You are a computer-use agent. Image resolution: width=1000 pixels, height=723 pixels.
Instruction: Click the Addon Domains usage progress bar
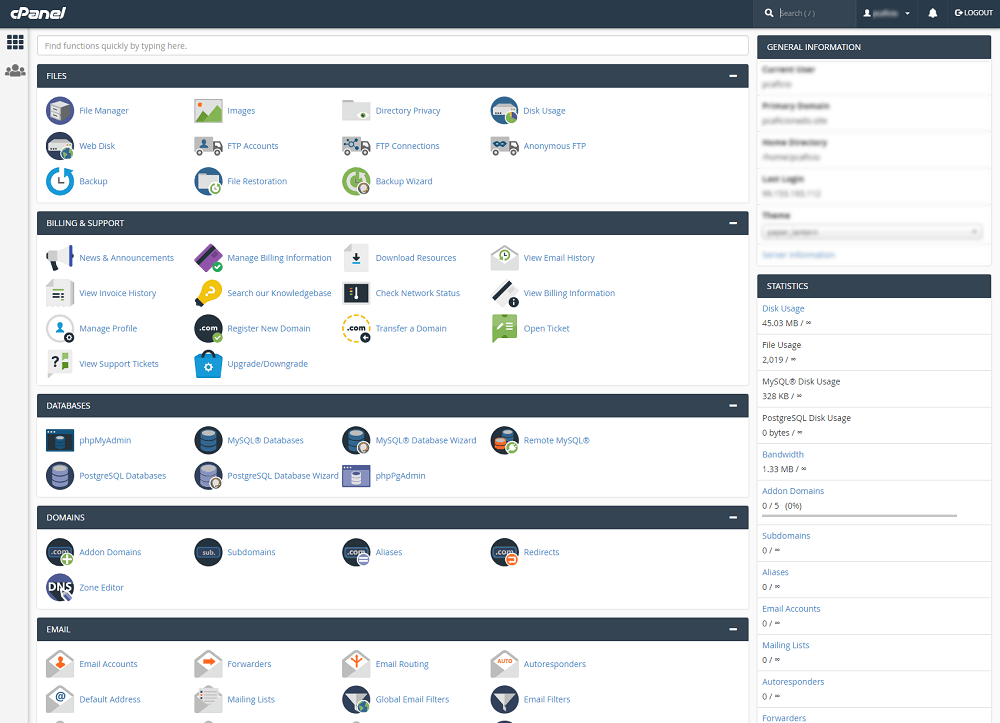click(x=860, y=515)
